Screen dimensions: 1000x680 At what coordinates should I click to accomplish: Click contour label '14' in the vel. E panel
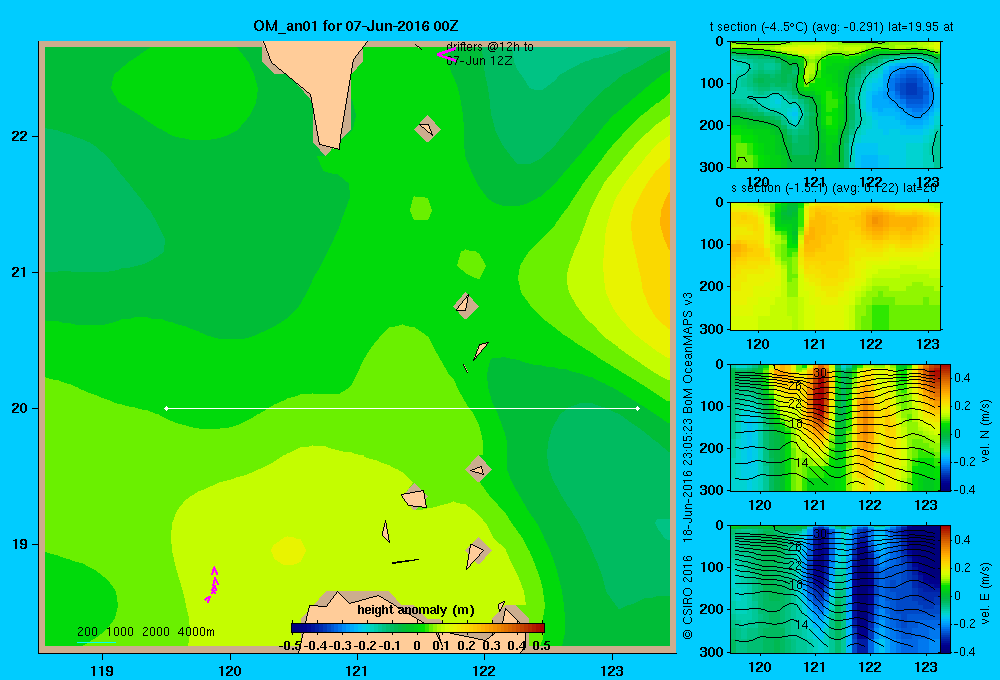(x=802, y=625)
